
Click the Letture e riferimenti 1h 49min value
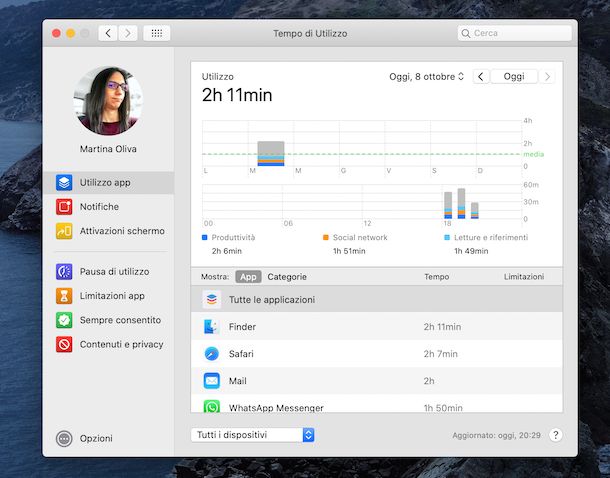[x=471, y=251]
